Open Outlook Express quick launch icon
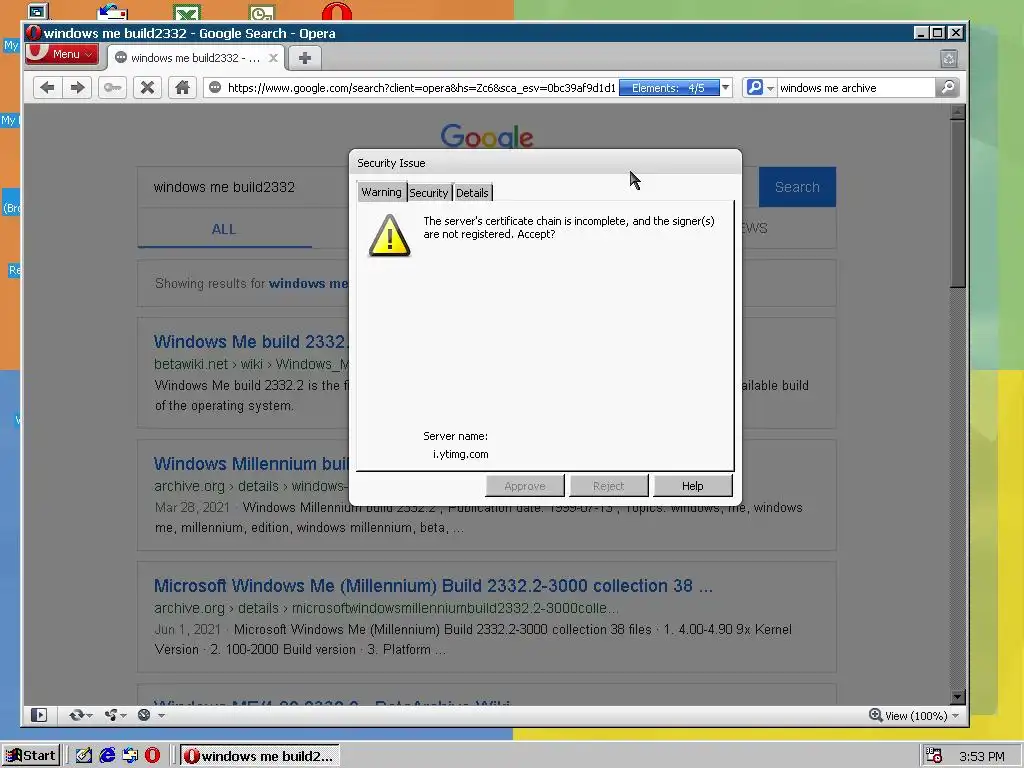Viewport: 1024px width, 768px height. pos(130,756)
